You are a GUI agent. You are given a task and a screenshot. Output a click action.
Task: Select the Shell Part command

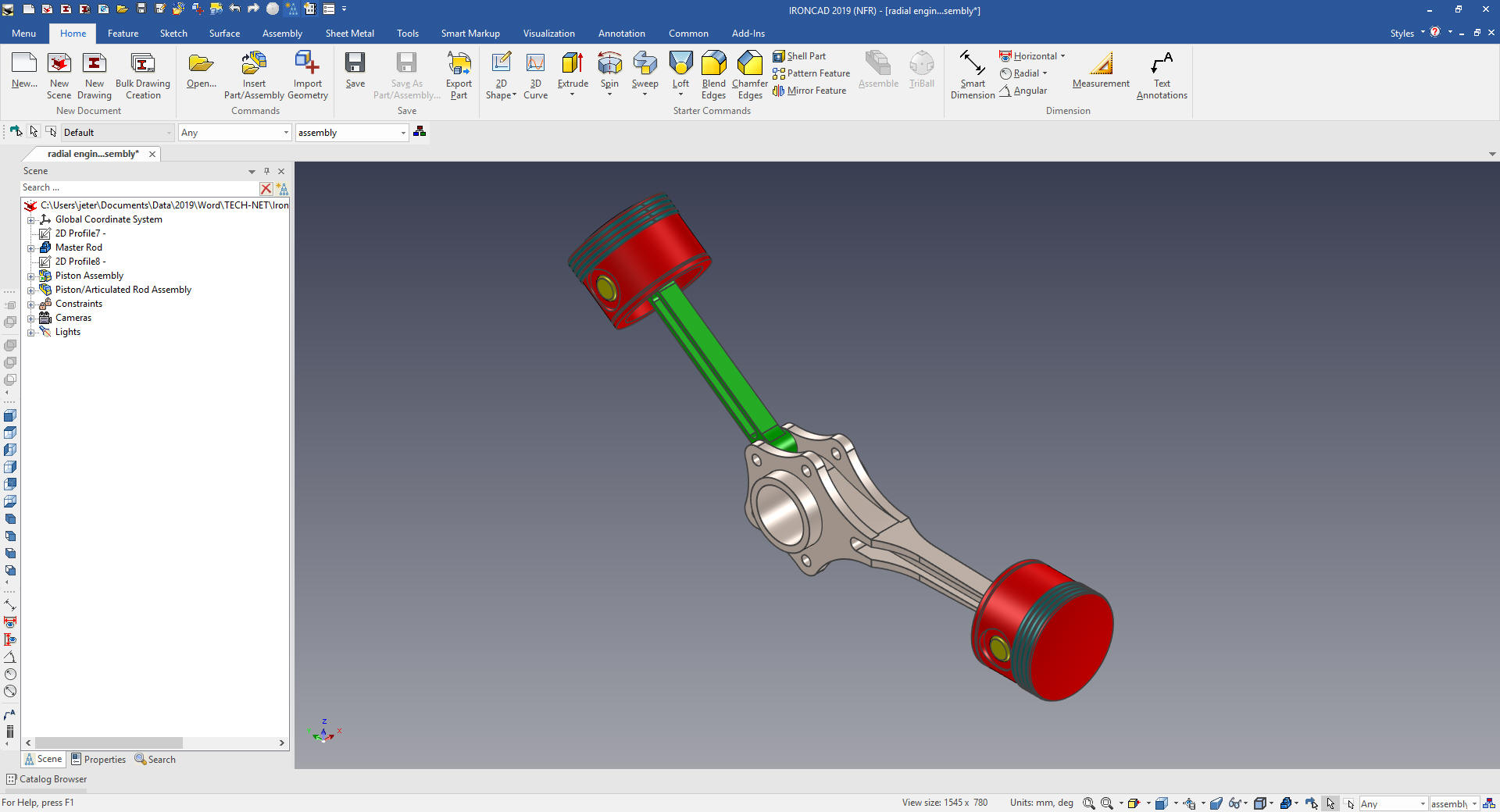pyautogui.click(x=799, y=56)
